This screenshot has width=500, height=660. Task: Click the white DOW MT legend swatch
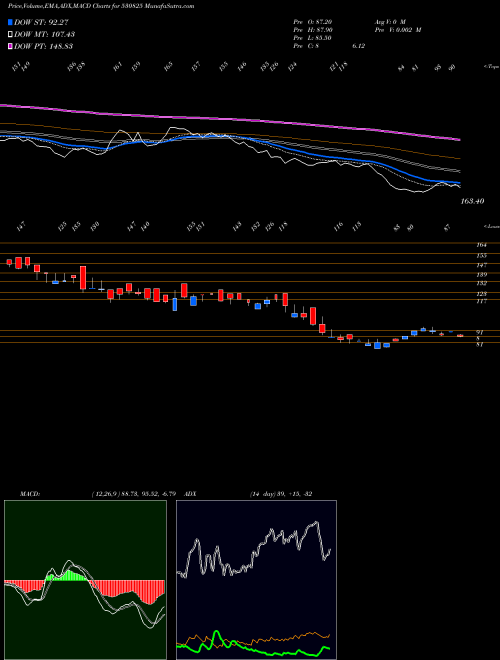10,34
